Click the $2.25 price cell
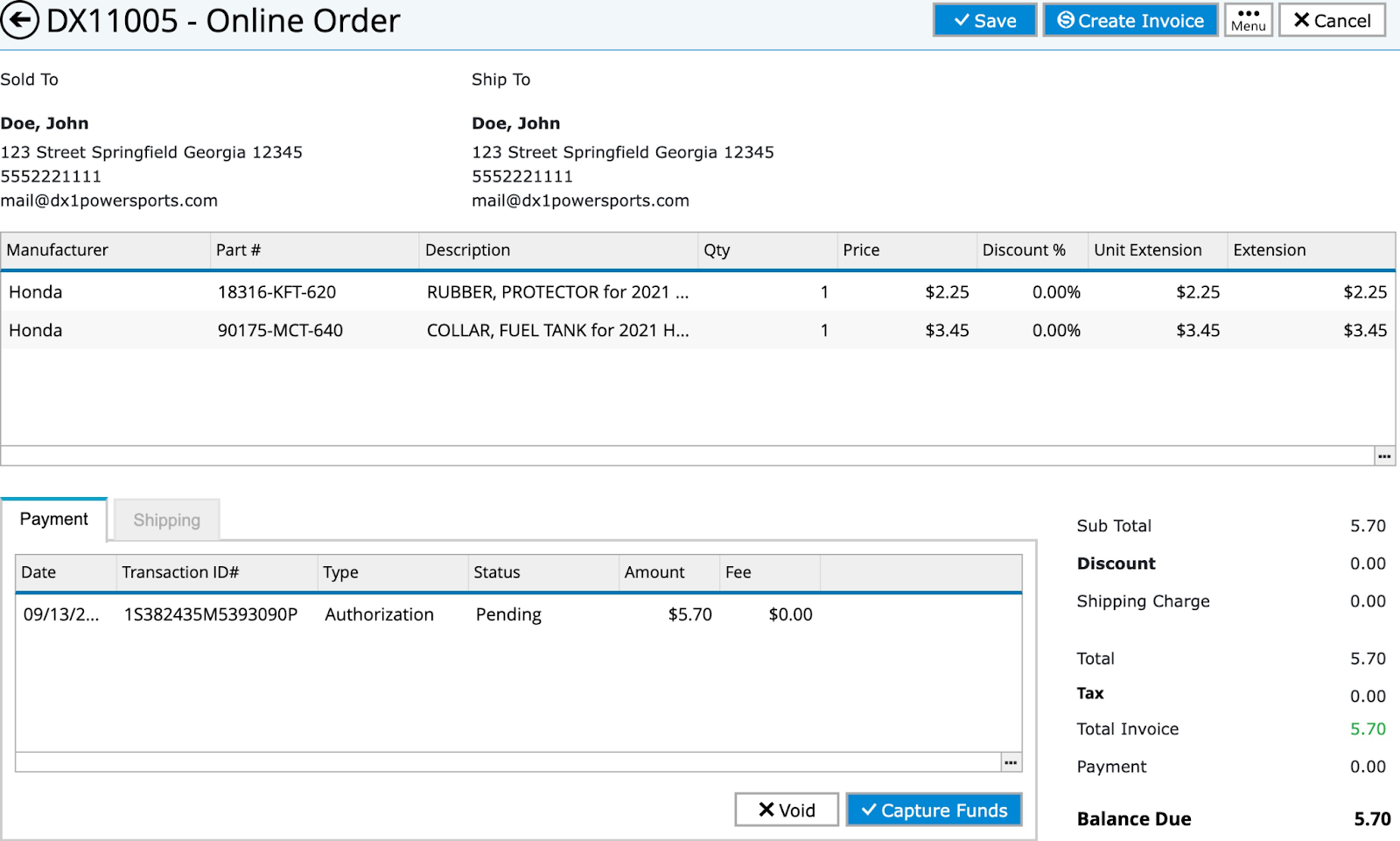This screenshot has width=1400, height=841. (947, 292)
